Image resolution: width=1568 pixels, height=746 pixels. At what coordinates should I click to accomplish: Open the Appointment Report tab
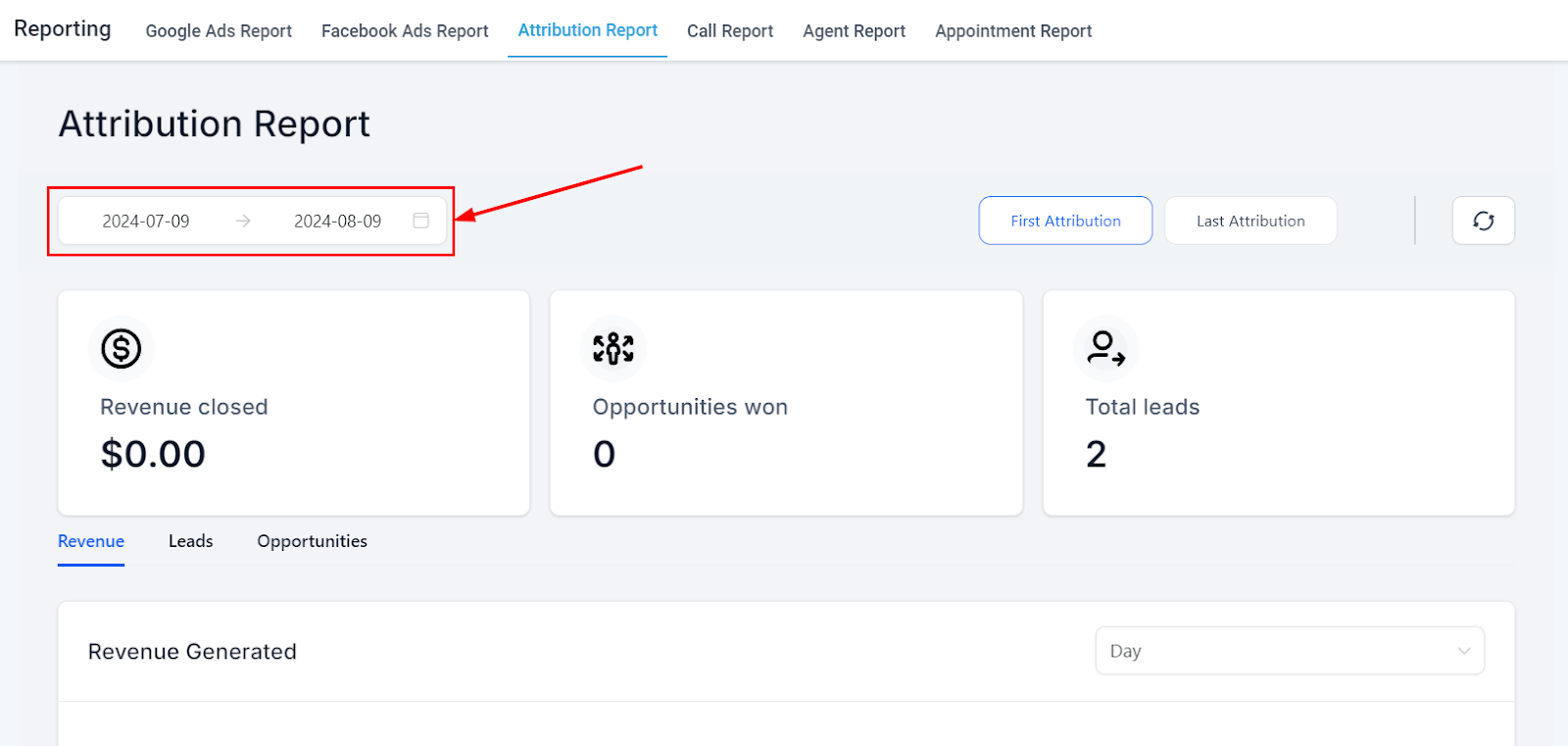1013,30
